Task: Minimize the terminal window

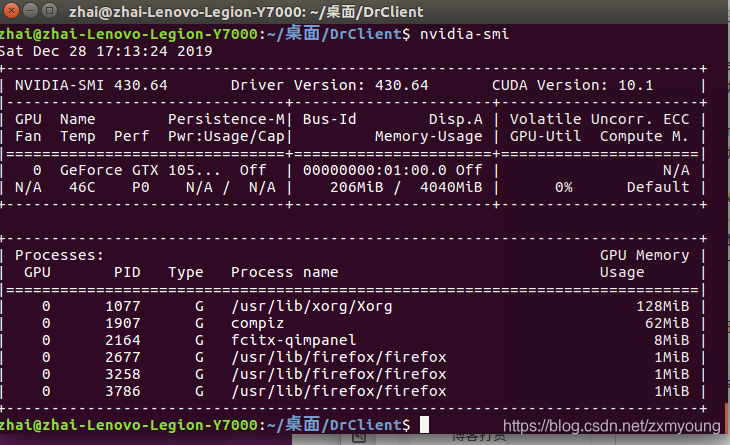Action: pos(30,10)
